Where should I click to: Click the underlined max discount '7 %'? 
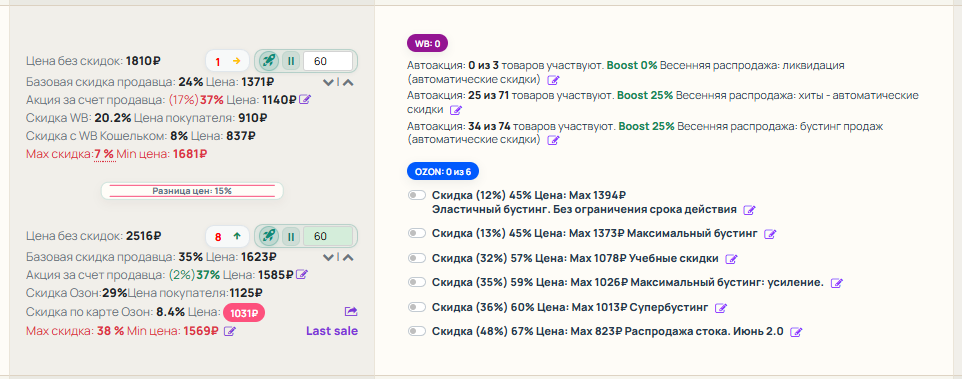tap(104, 154)
